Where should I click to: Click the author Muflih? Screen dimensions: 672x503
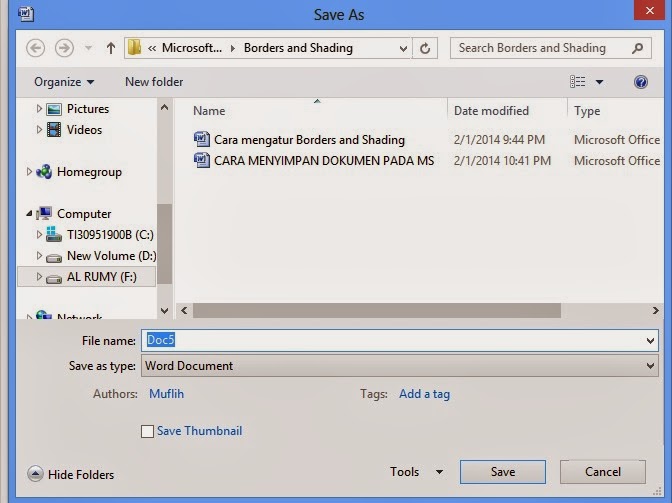coord(166,394)
